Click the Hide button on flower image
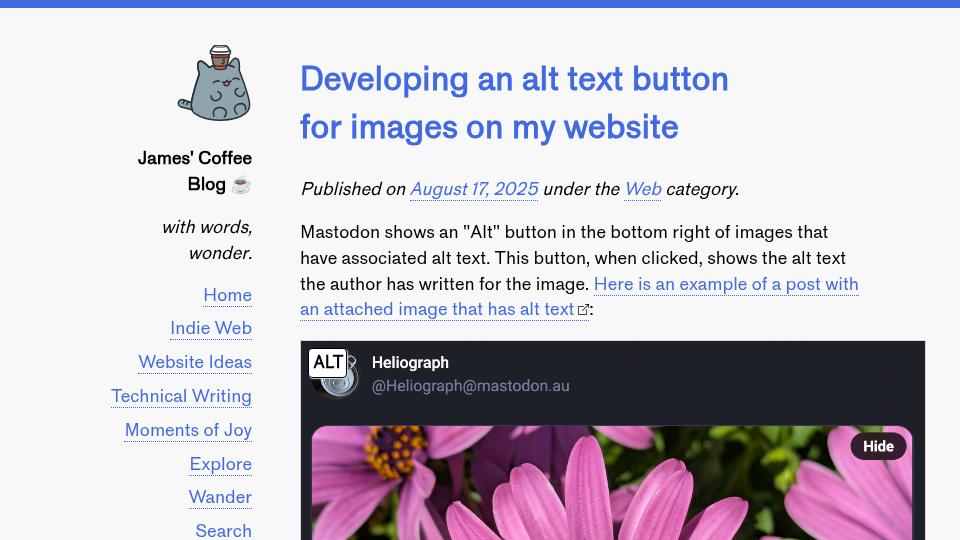This screenshot has width=960, height=540. (878, 446)
